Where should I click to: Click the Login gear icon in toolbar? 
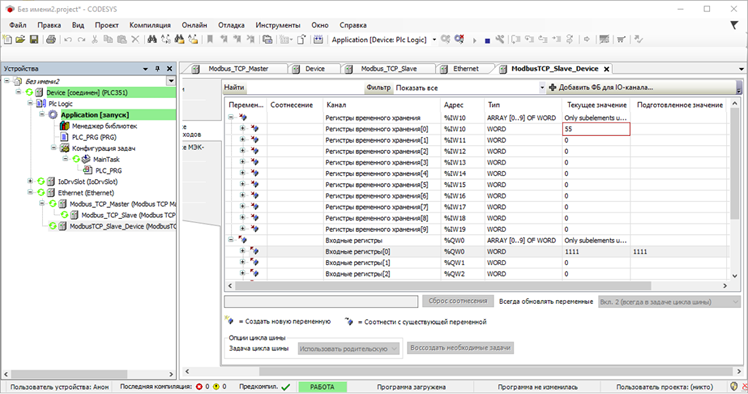(446, 40)
